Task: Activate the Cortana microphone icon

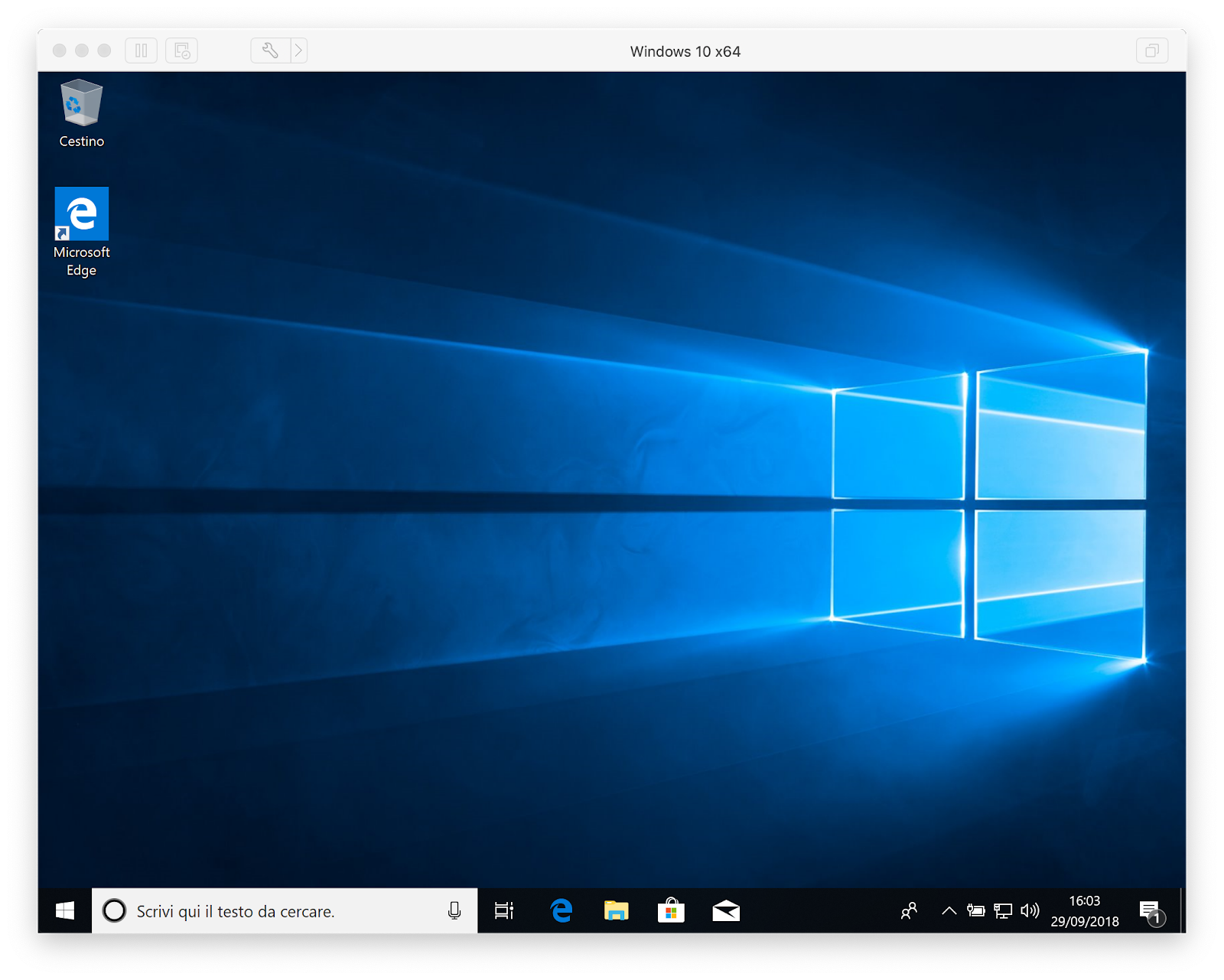Action: (x=454, y=910)
